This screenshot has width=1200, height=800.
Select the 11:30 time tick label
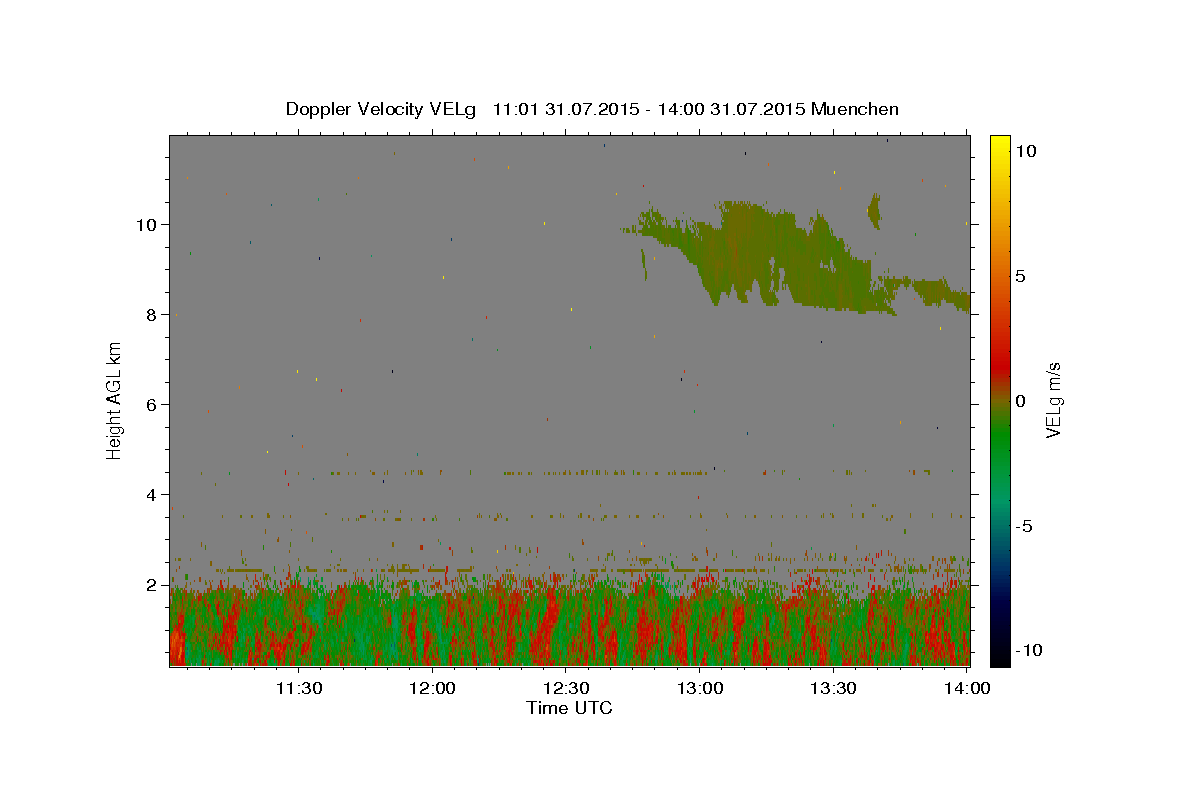coord(298,688)
